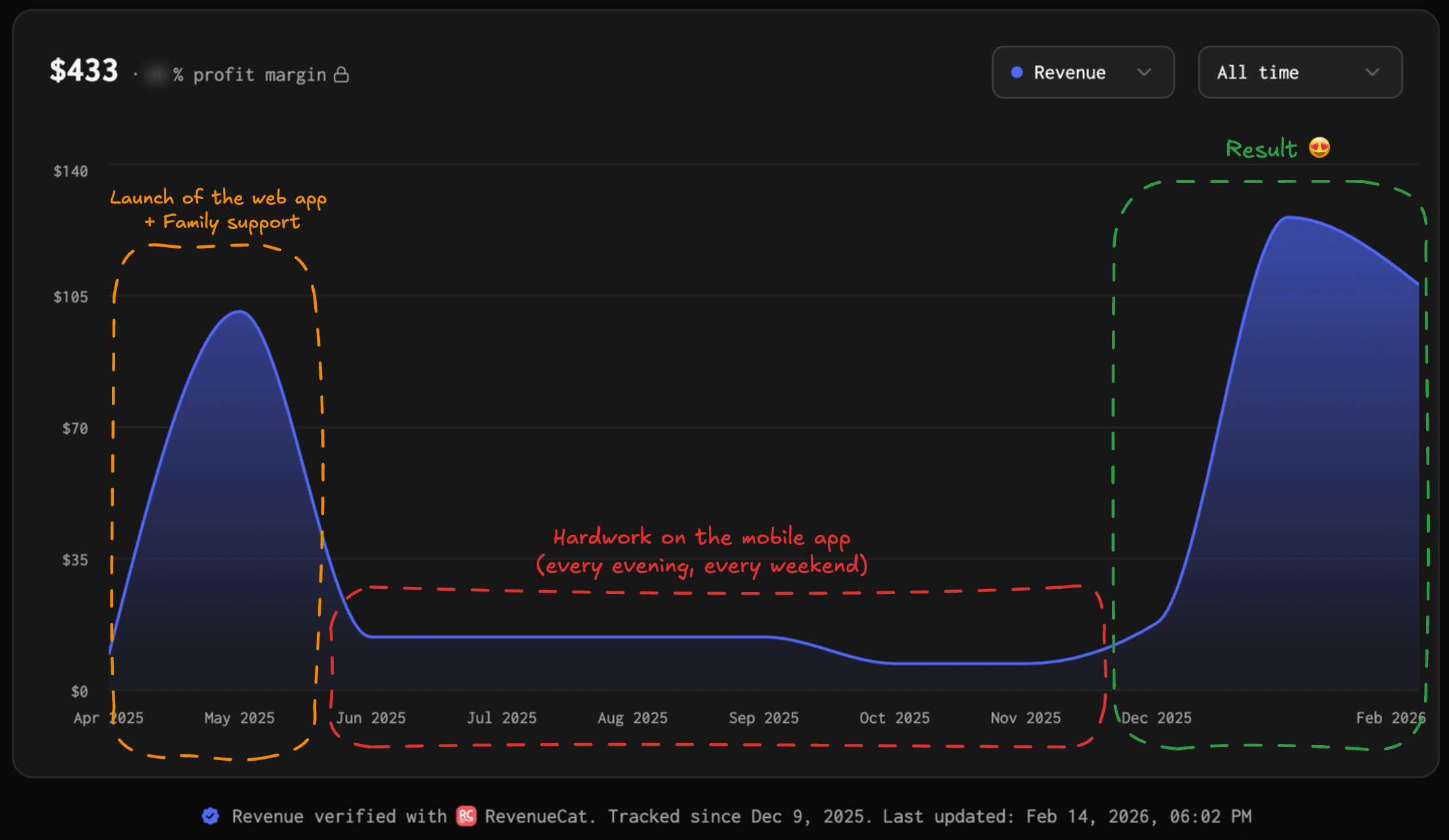Click the 'Hardwork on the mobile app' annotation
Screen dimensions: 1449x840
[x=701, y=538]
